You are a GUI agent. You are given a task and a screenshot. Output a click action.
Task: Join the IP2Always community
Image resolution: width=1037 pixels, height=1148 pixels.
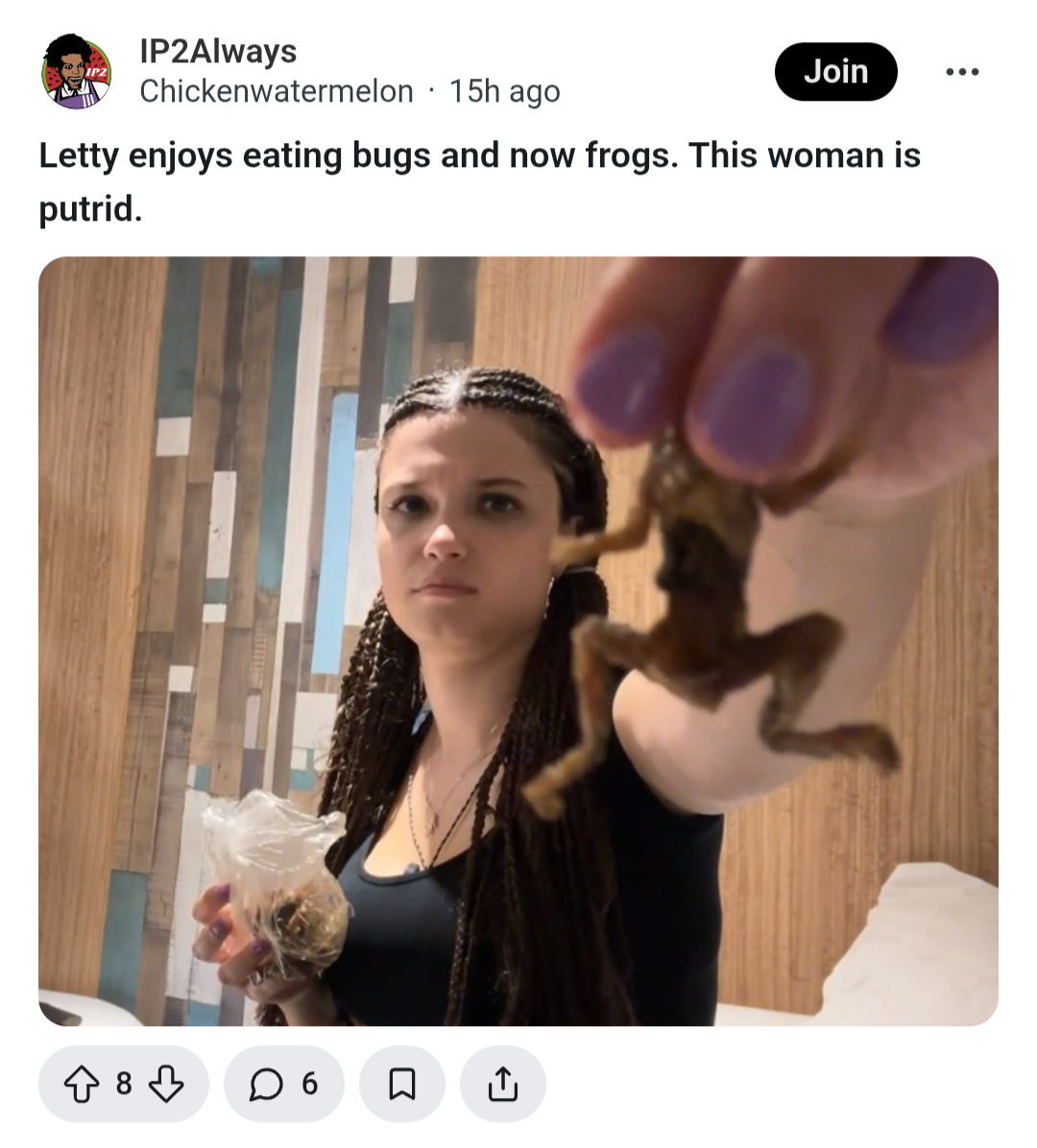[x=835, y=72]
